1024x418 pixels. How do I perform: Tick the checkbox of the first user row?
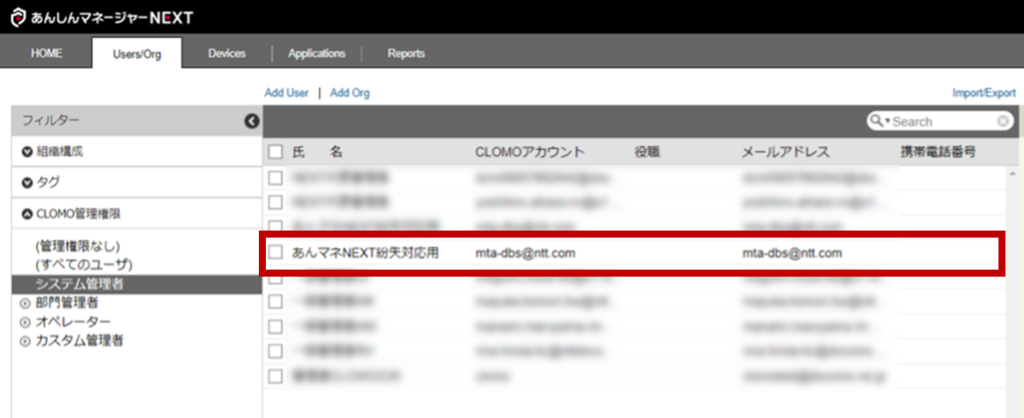point(276,178)
